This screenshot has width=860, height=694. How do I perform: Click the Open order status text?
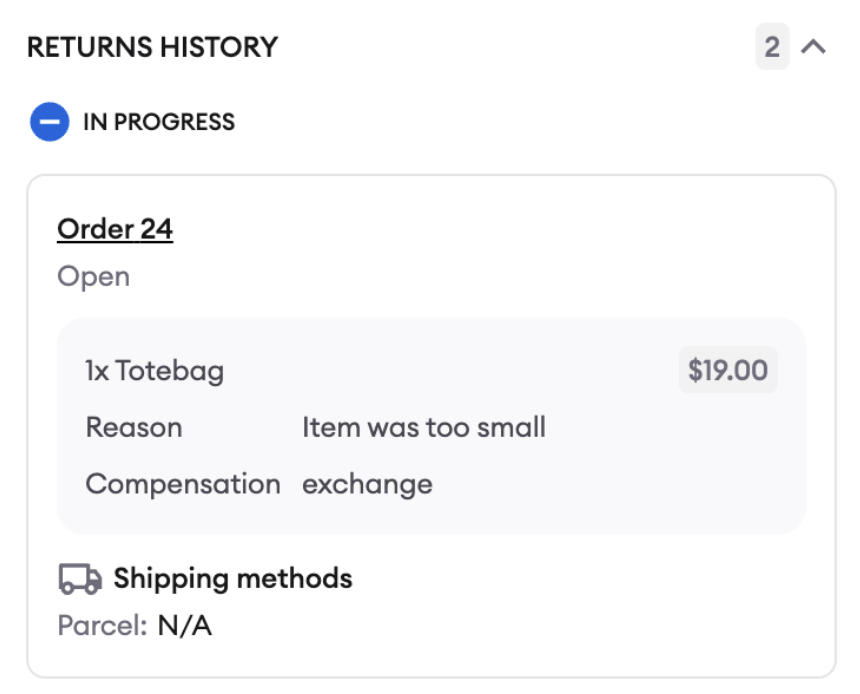coord(94,276)
